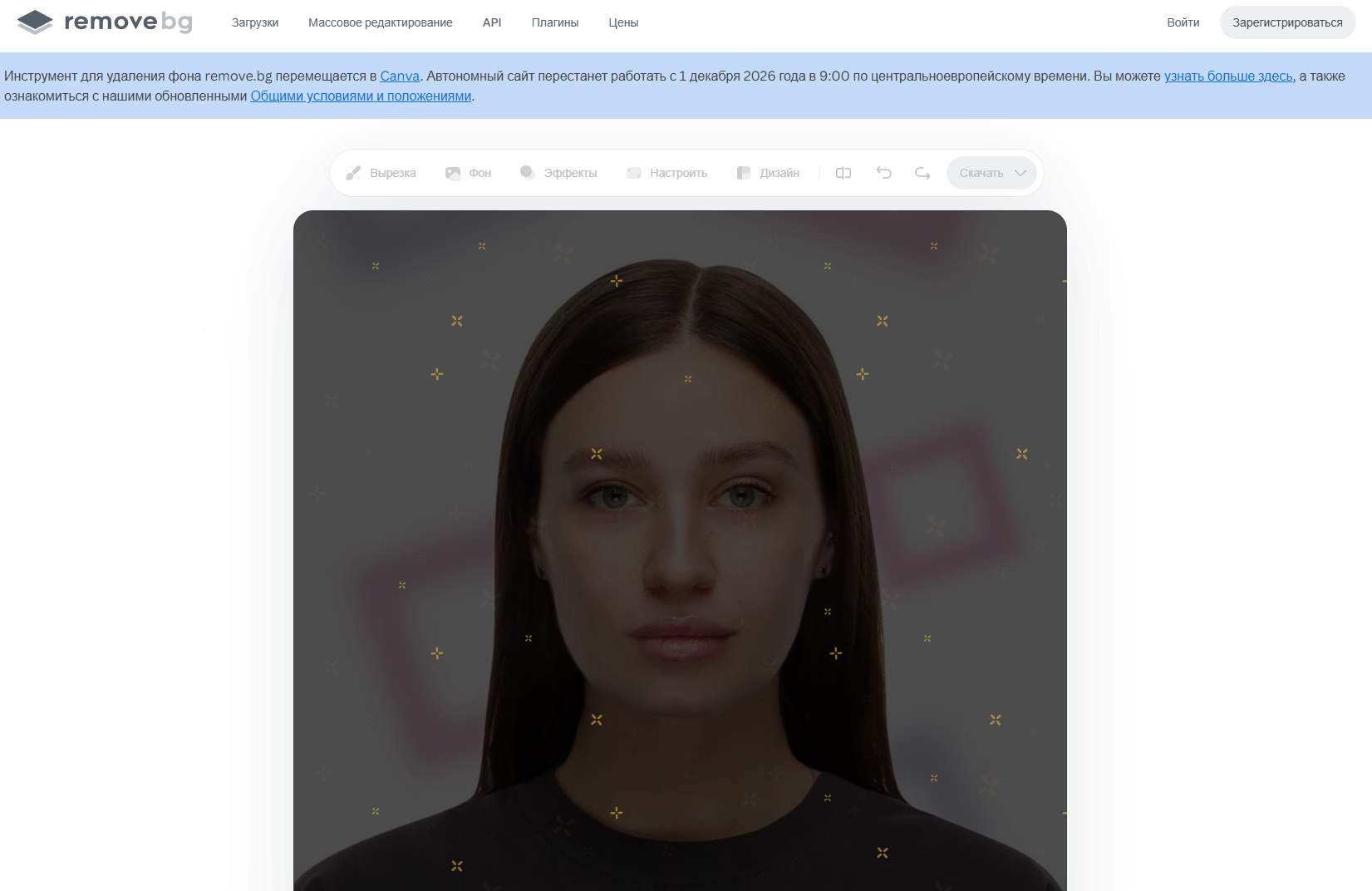Open the Загрузки menu item
Screen dimensions: 1372x891
coord(255,22)
